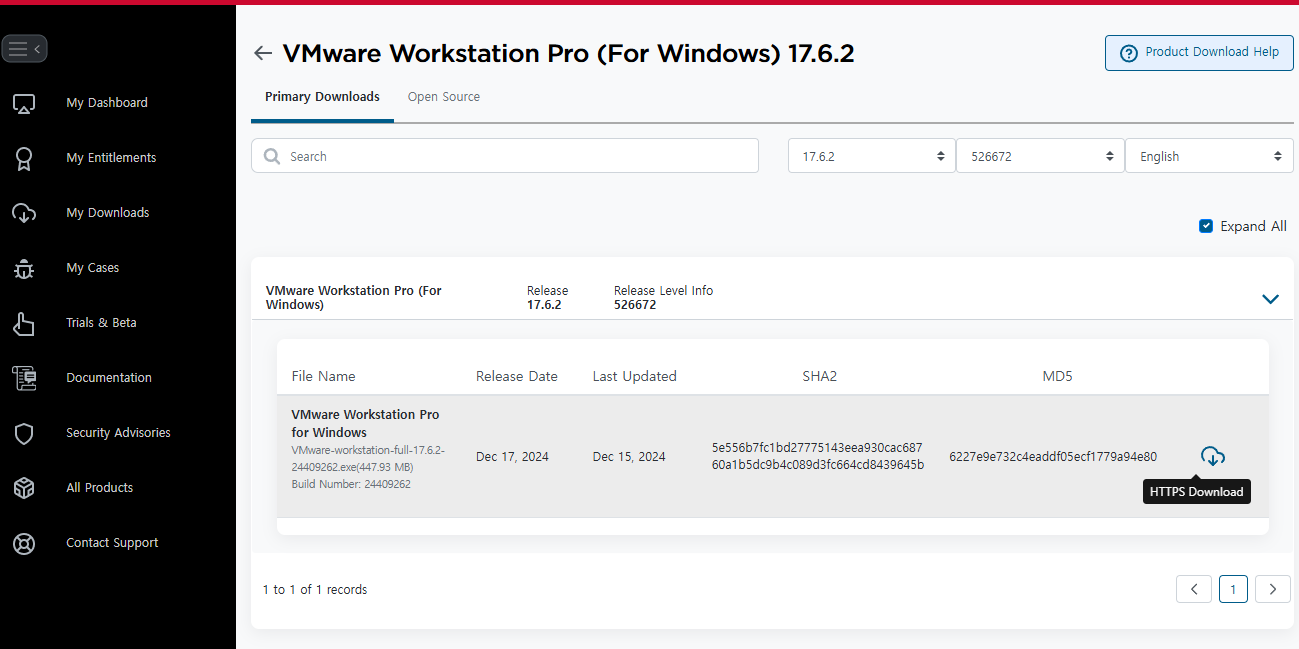The width and height of the screenshot is (1299, 649).
Task: Open My Entitlements from the sidebar
Action: coord(111,158)
